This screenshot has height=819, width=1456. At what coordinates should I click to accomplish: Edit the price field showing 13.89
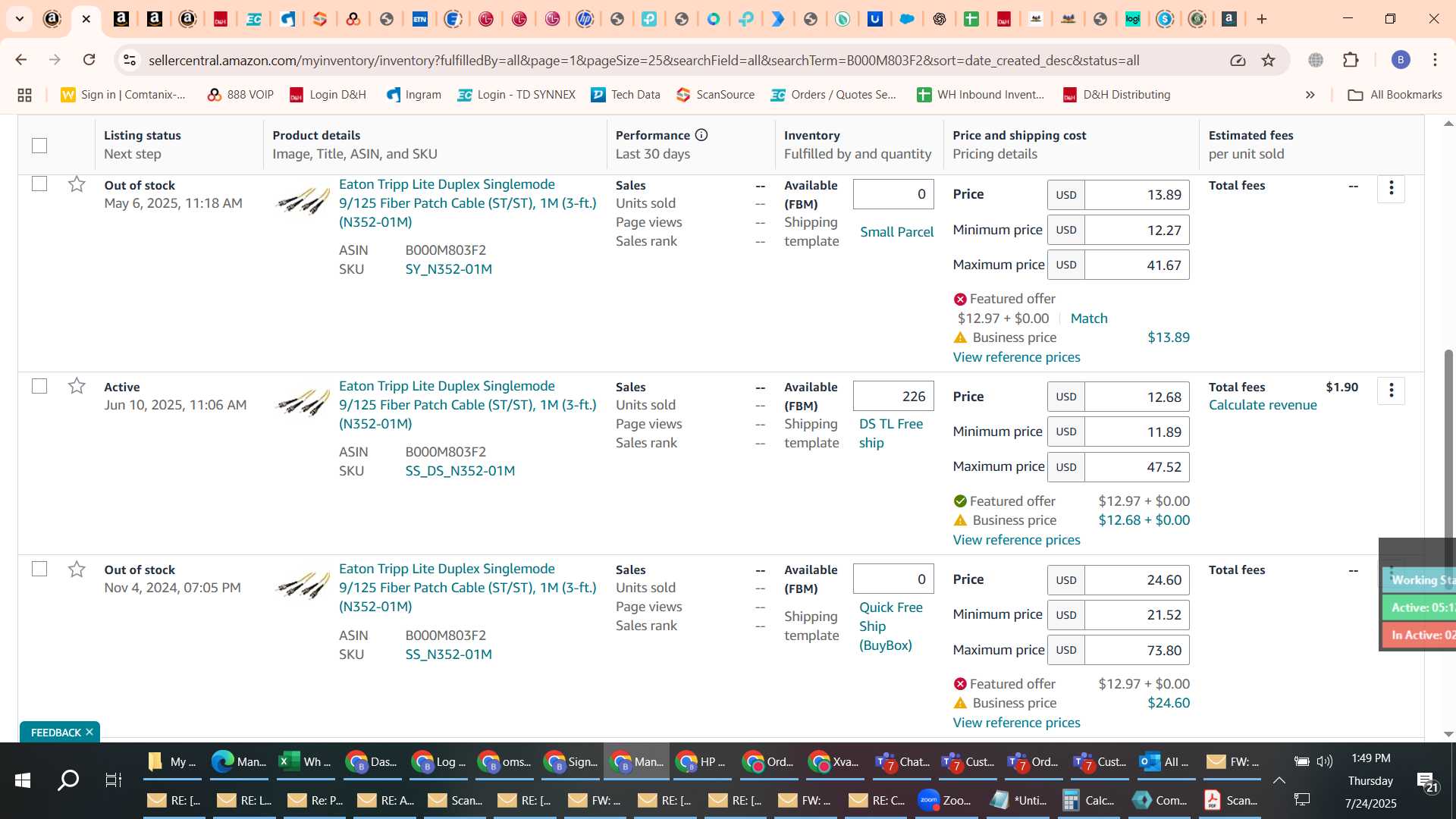1137,195
